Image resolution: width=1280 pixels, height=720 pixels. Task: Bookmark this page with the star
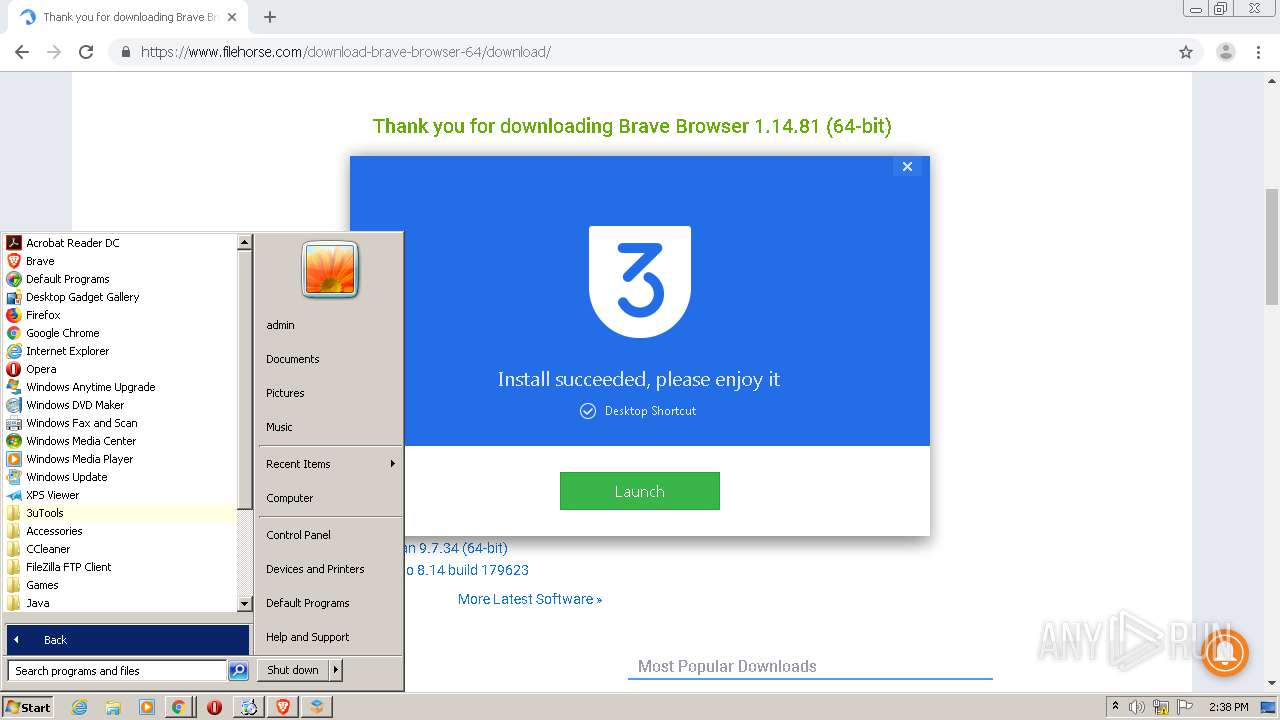pos(1186,52)
